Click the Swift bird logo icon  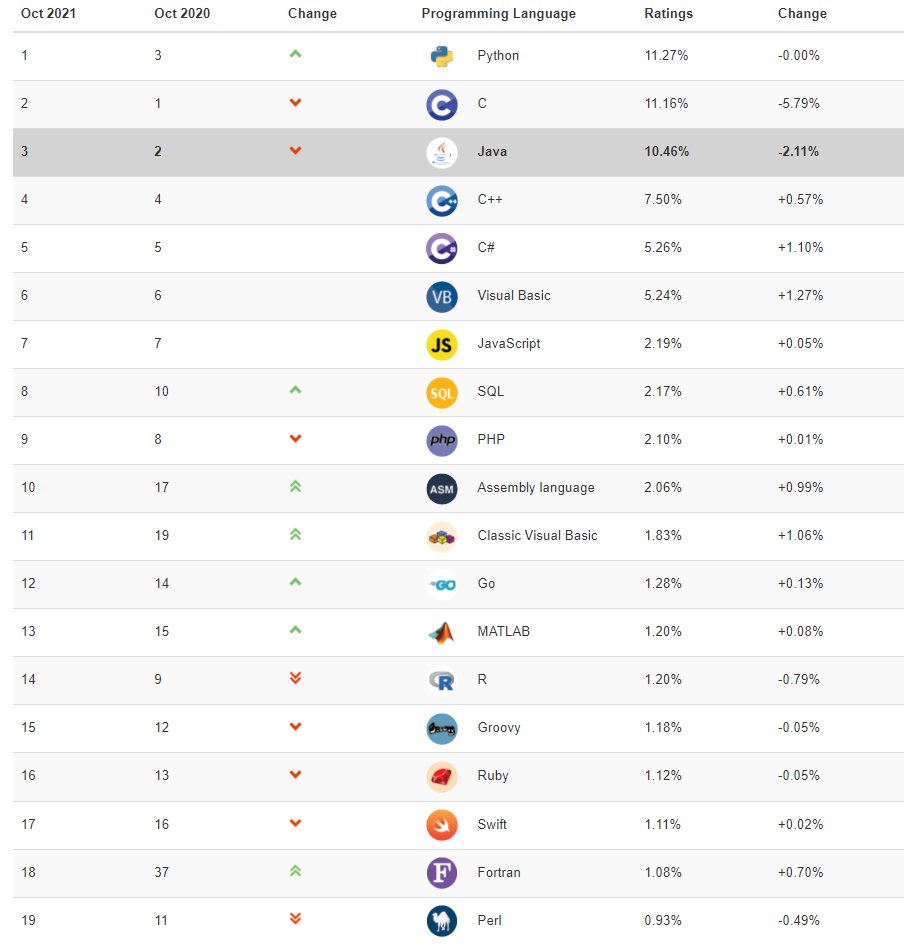pyautogui.click(x=442, y=825)
